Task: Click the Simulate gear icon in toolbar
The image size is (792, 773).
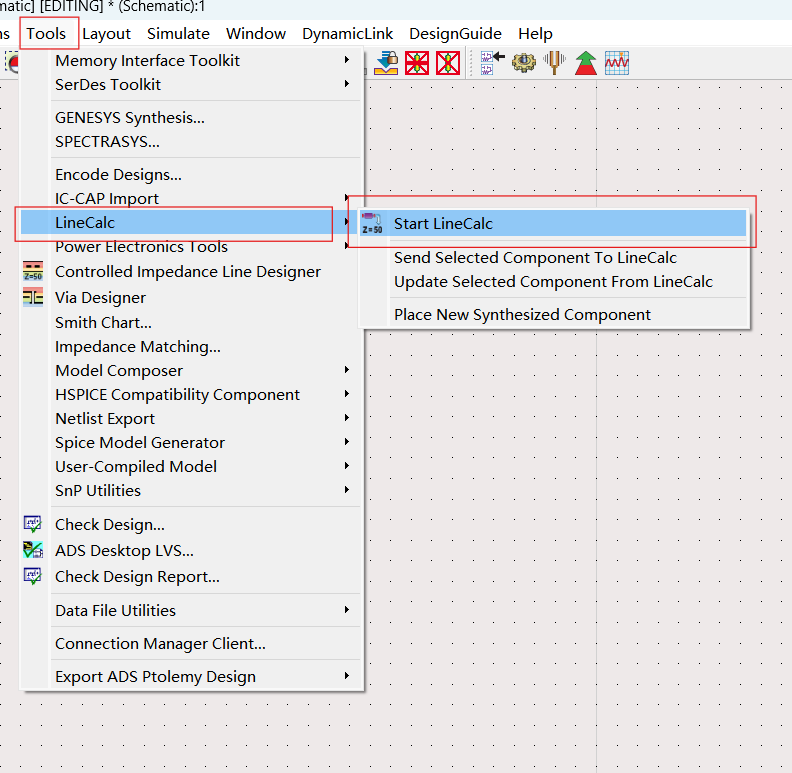Action: point(524,63)
